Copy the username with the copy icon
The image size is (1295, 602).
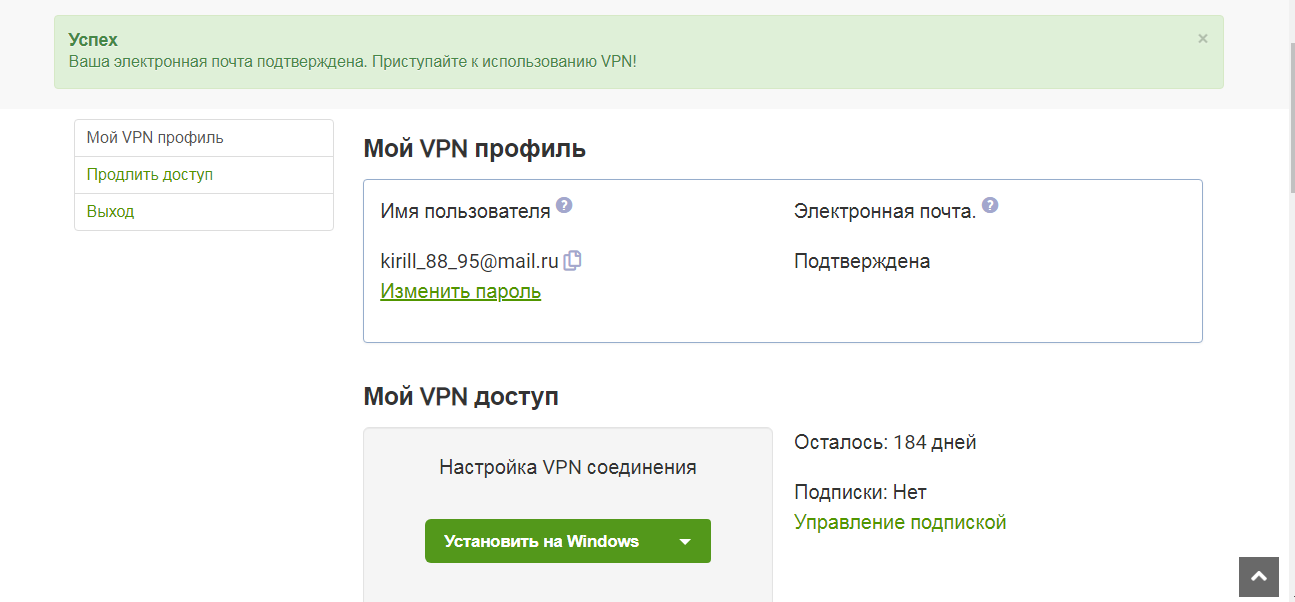[x=573, y=261]
